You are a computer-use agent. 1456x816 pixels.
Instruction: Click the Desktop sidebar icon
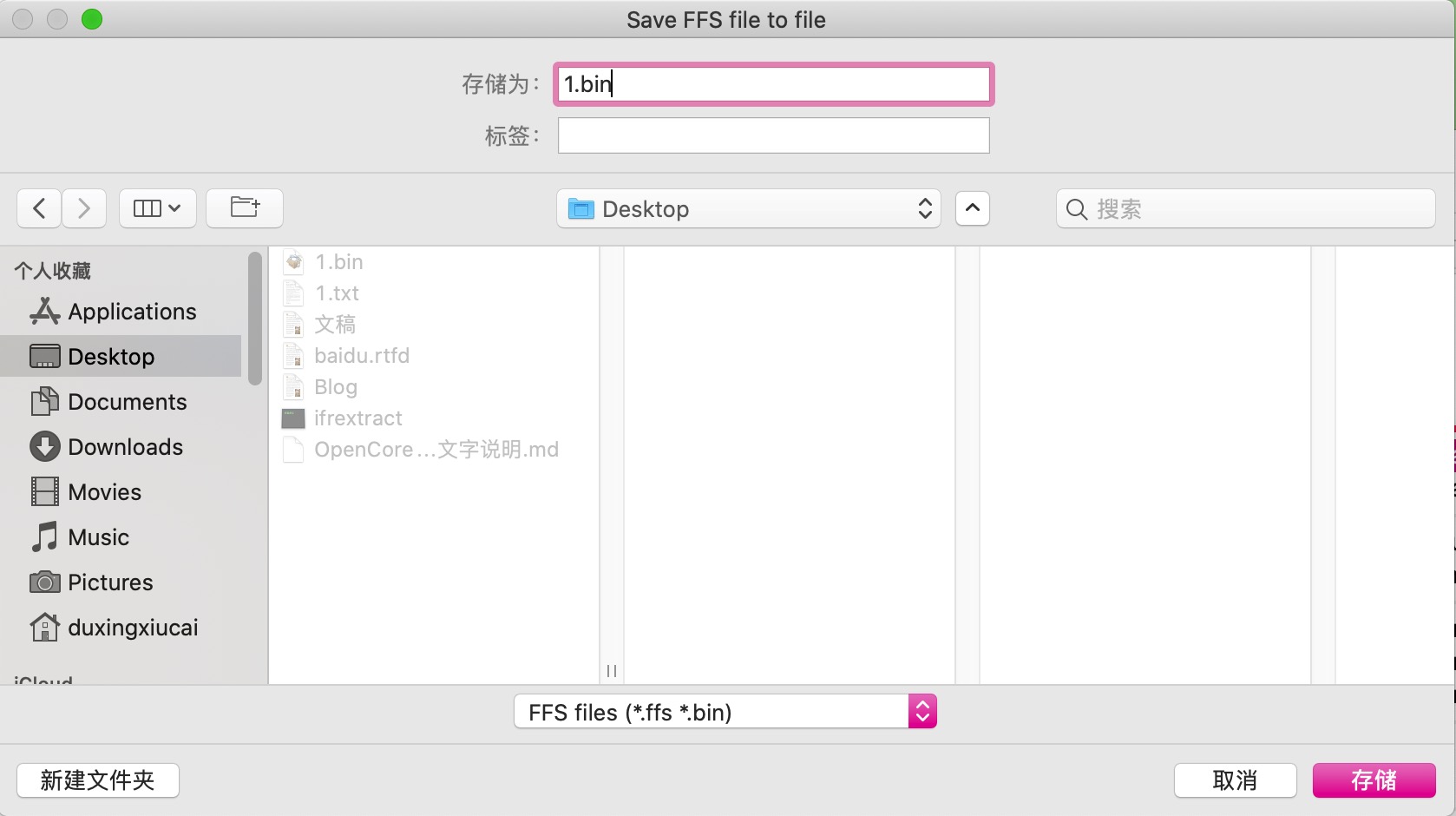pyautogui.click(x=45, y=356)
